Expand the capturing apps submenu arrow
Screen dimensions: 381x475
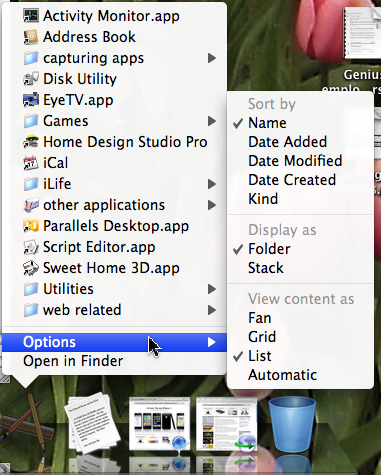tap(212, 58)
